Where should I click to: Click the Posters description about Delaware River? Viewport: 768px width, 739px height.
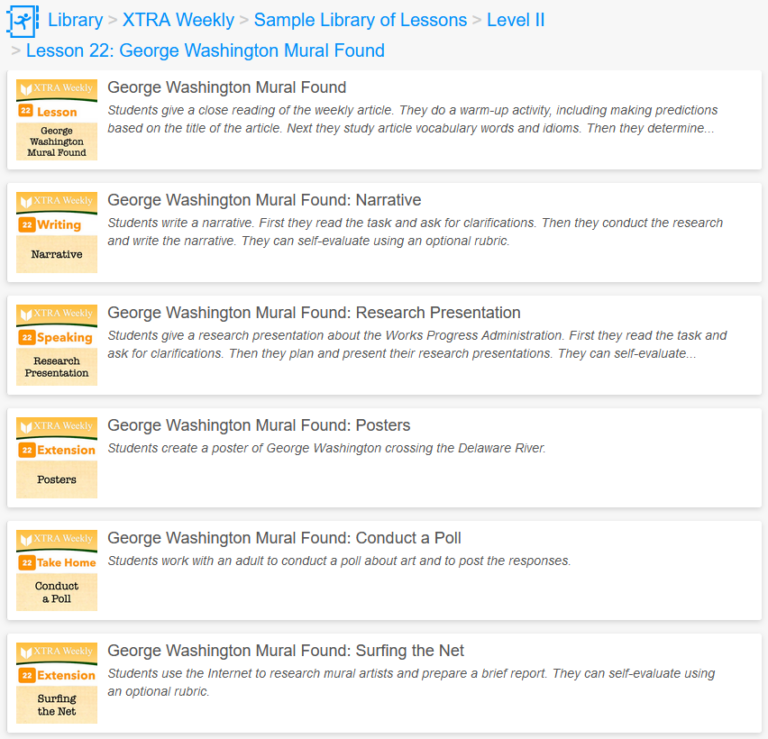pos(327,448)
